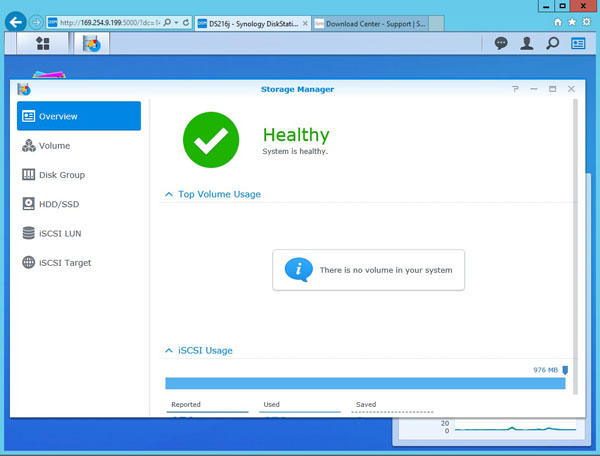Viewport: 600px width, 456px height.
Task: Open the DSM main menu grid icon
Action: pyautogui.click(x=42, y=43)
